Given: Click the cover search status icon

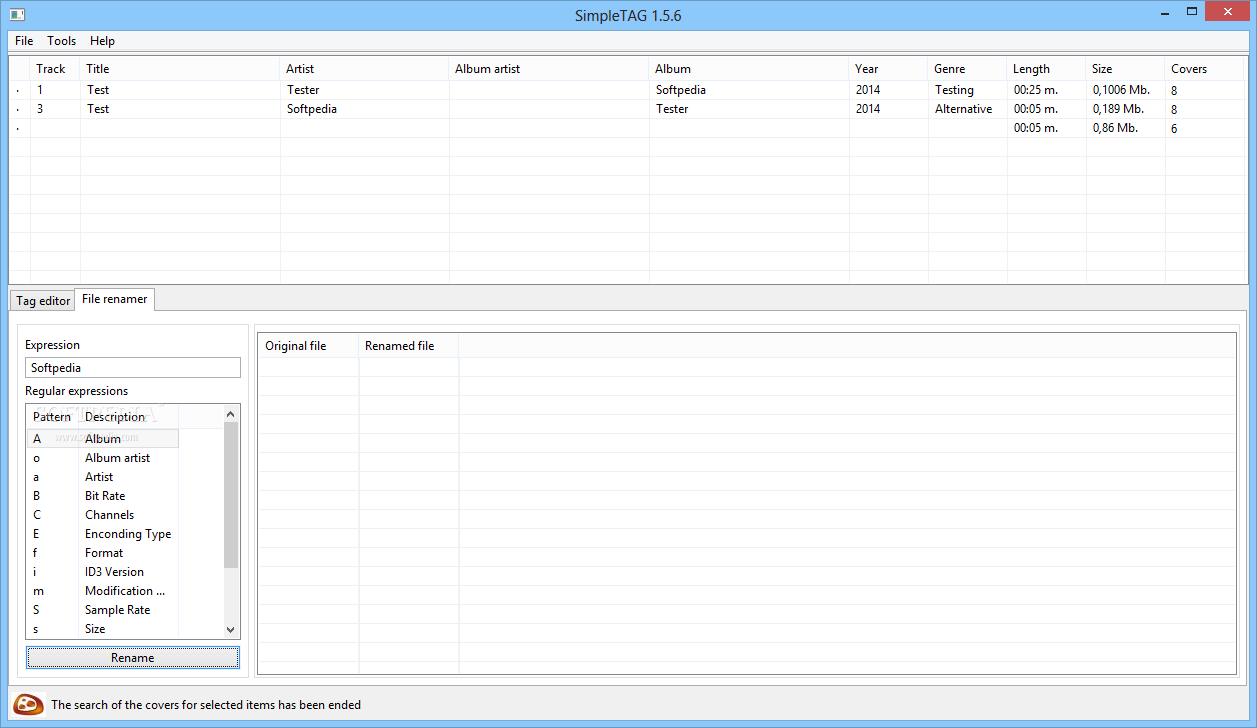Looking at the screenshot, I should point(29,705).
